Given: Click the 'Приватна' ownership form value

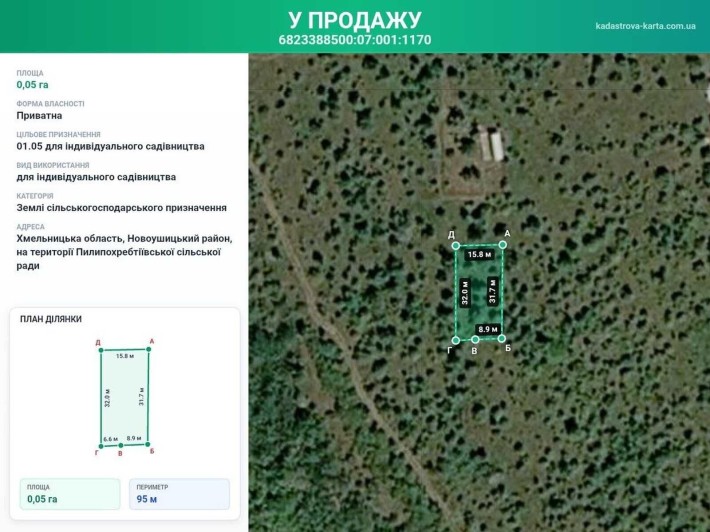Looking at the screenshot, I should (39, 115).
